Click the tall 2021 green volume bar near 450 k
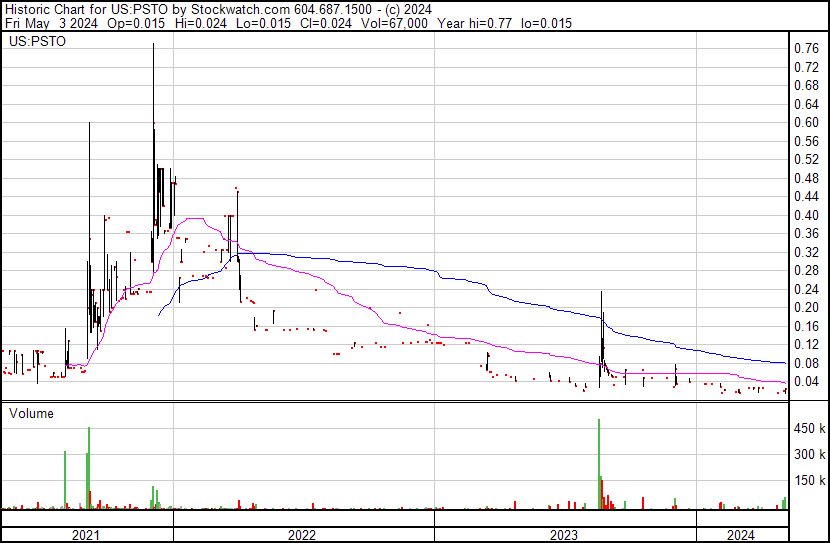Viewport: 830px width, 543px height. [89, 468]
